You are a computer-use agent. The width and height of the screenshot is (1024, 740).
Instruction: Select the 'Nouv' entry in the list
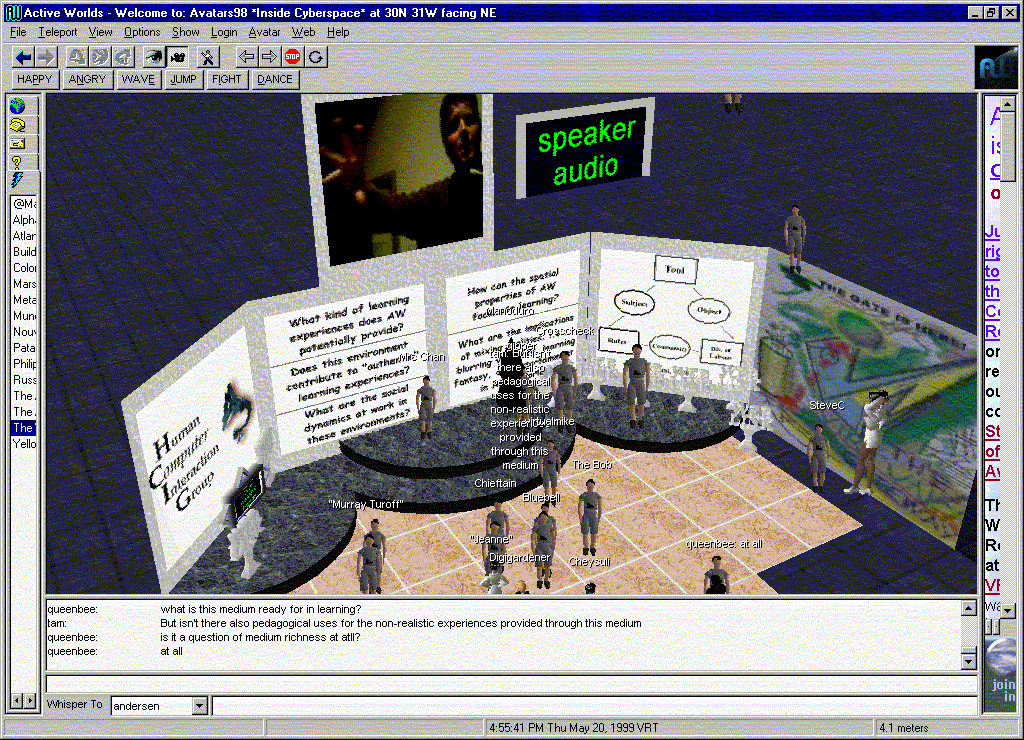(x=24, y=331)
